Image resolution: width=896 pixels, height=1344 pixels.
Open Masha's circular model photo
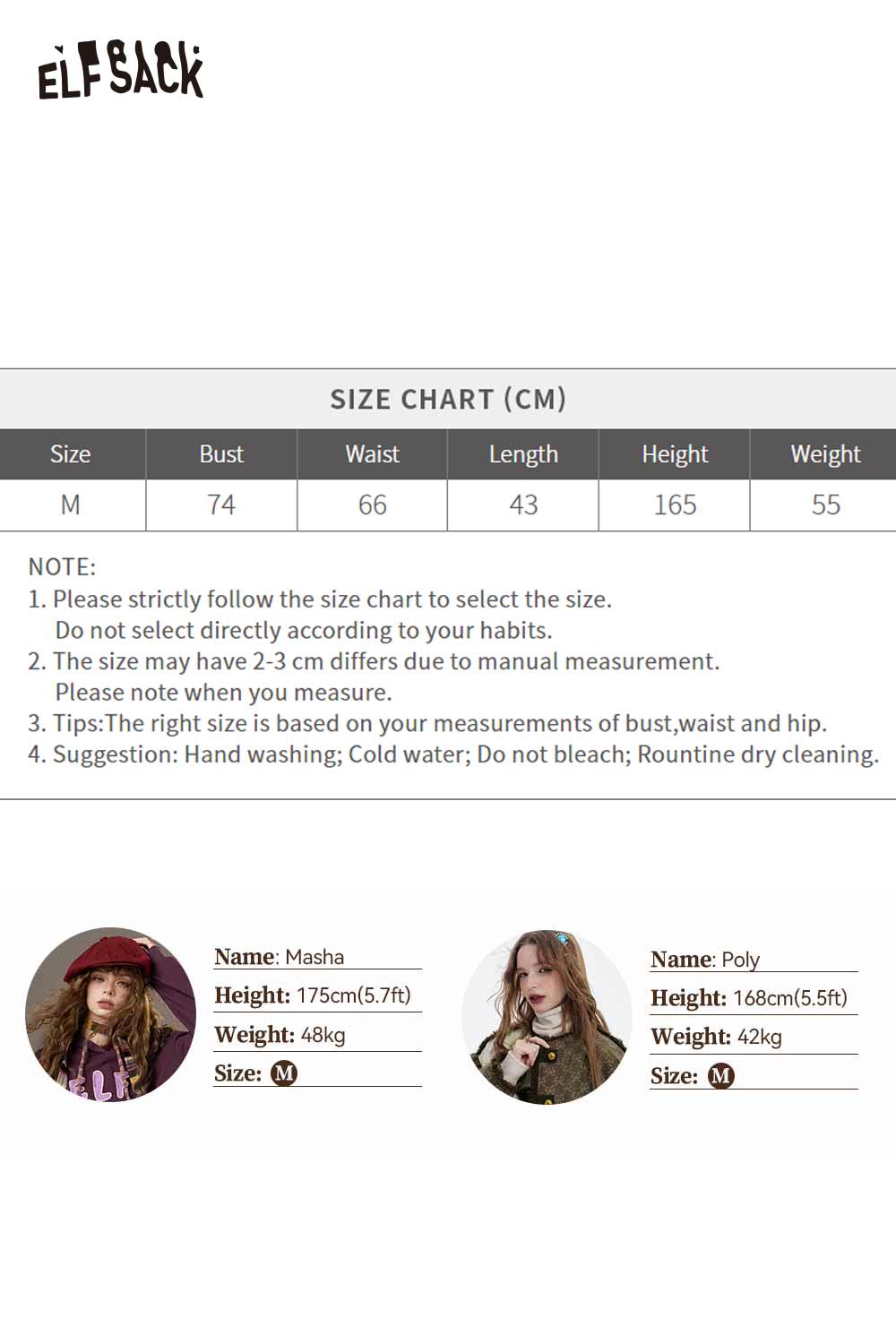pyautogui.click(x=110, y=1014)
